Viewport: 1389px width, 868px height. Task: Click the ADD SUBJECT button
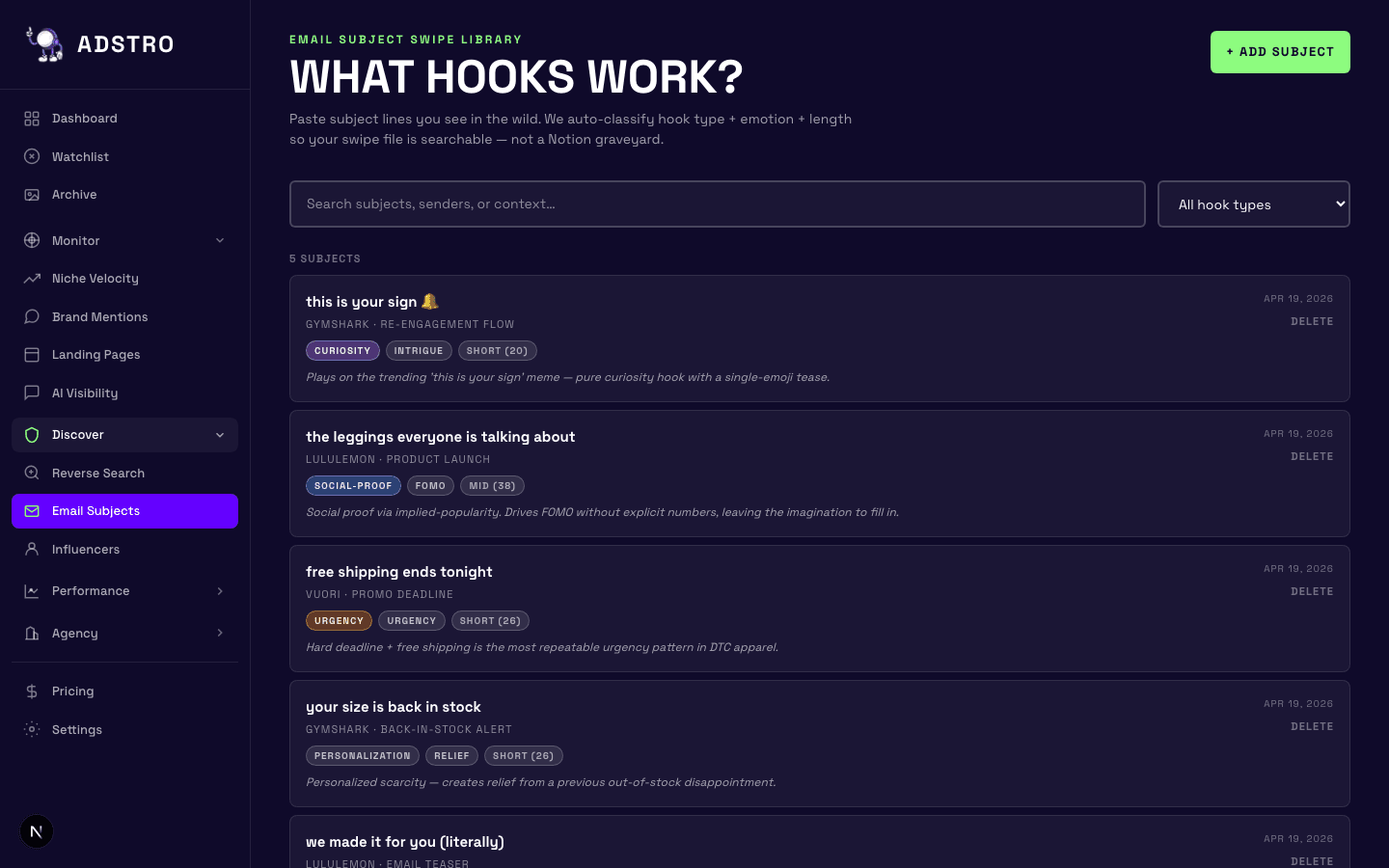point(1280,52)
